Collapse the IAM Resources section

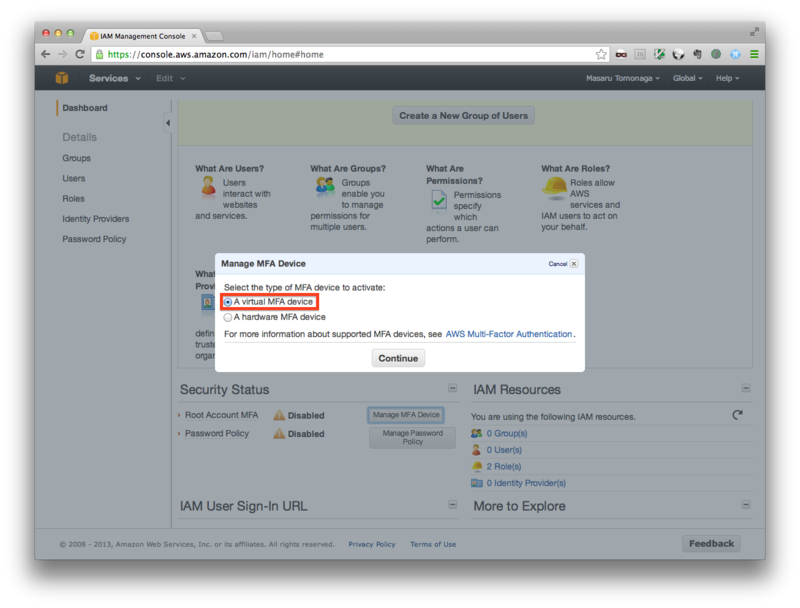746,388
